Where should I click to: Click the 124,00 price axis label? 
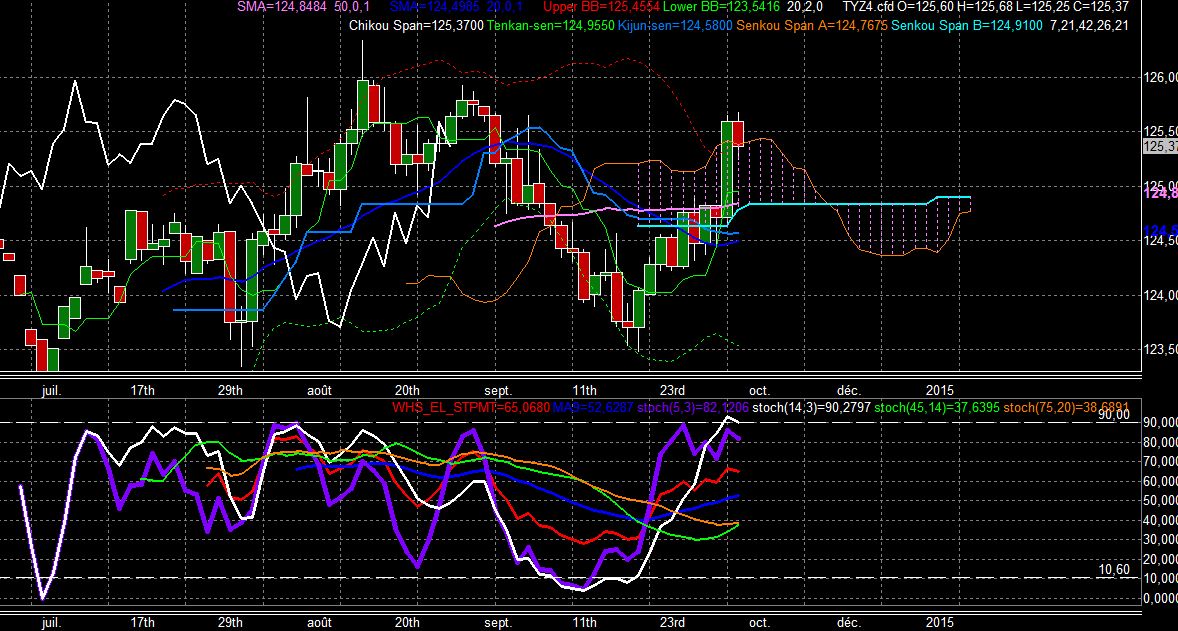click(1161, 295)
